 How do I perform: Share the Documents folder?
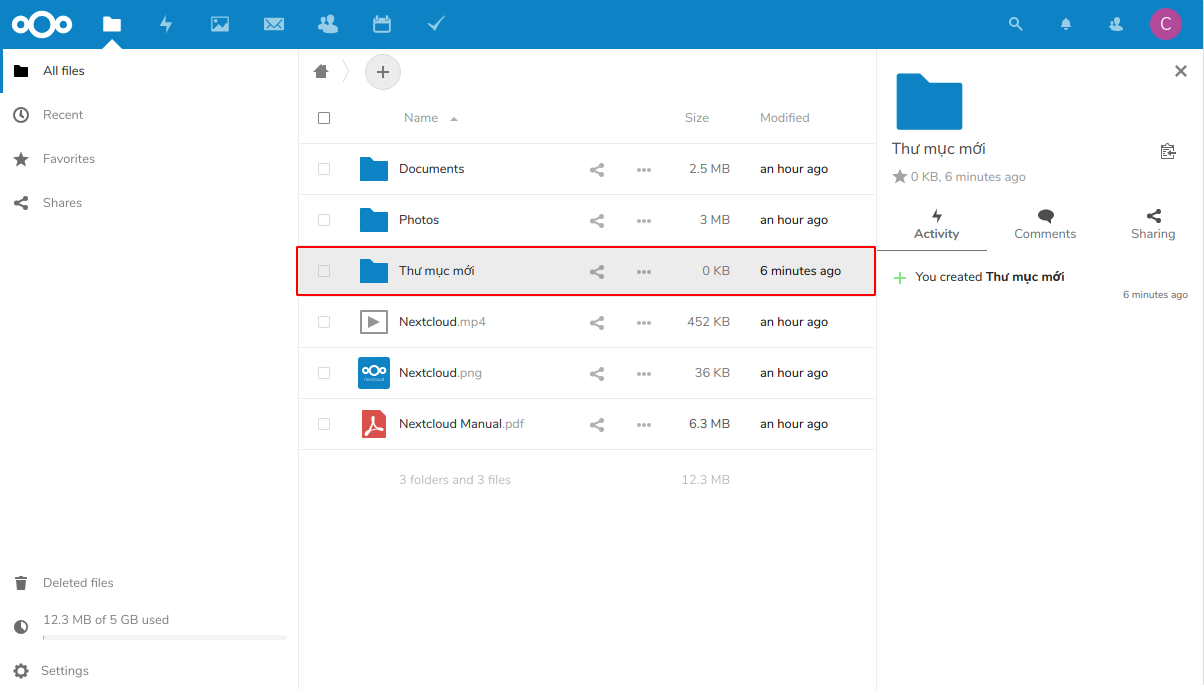tap(597, 170)
